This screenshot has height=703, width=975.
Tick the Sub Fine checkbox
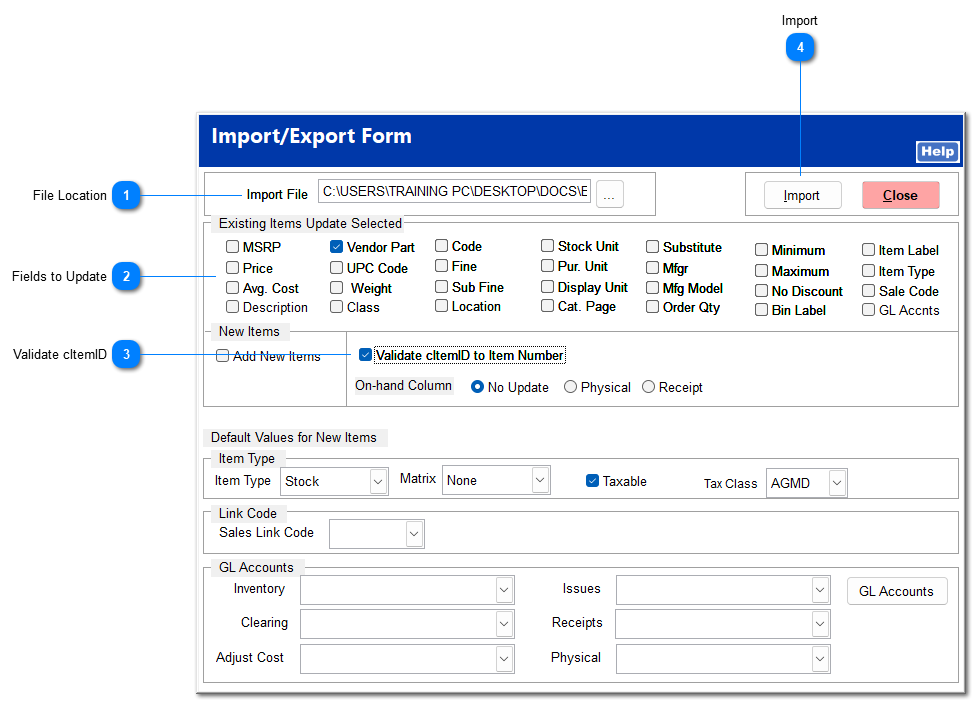[x=441, y=287]
